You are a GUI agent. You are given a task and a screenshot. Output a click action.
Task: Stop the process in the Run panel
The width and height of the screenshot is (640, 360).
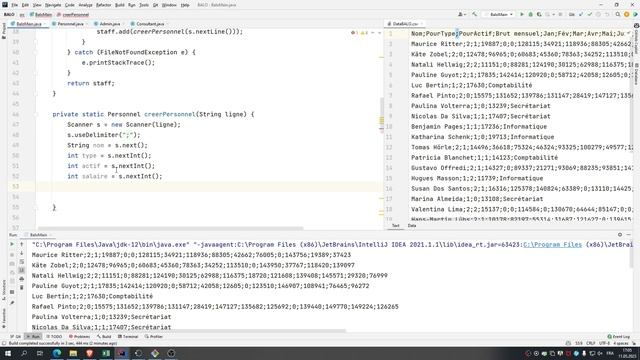point(12,254)
